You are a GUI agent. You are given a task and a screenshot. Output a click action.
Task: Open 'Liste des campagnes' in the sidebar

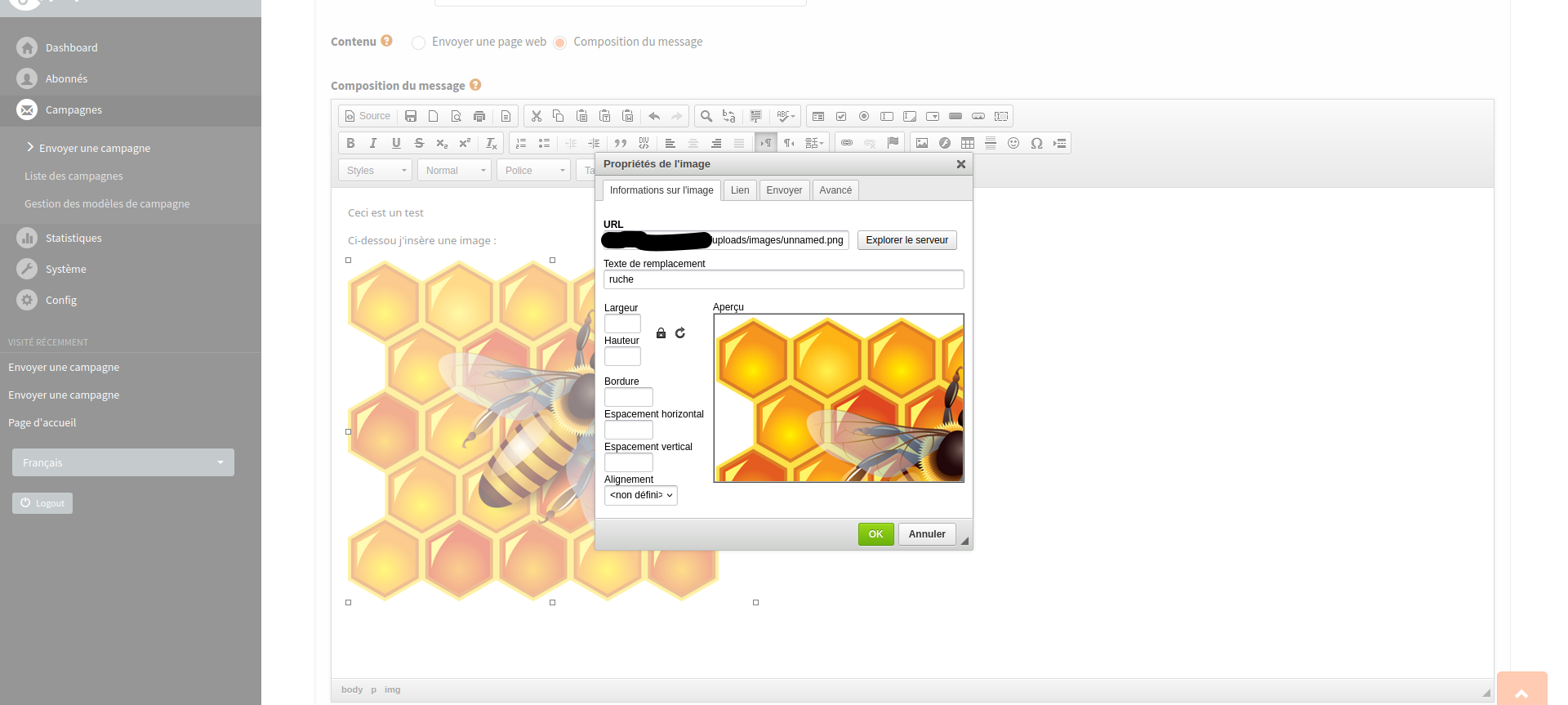(73, 176)
